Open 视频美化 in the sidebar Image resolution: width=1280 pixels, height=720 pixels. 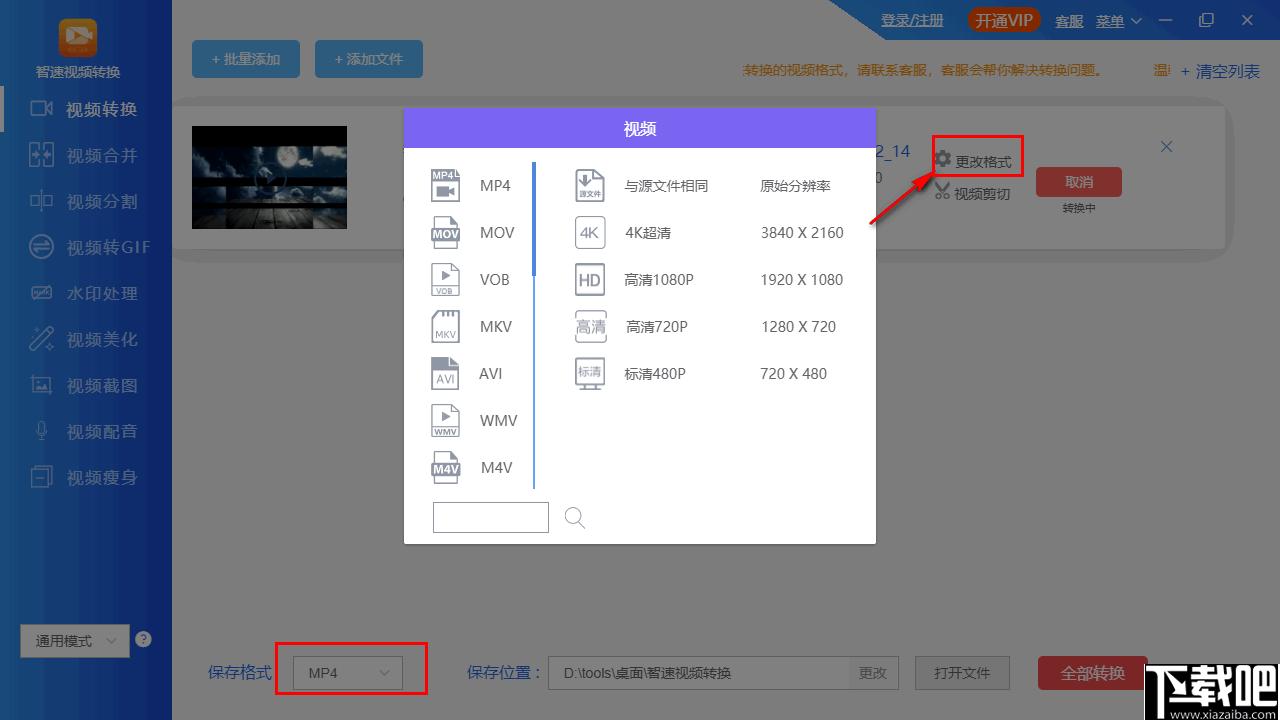86,339
